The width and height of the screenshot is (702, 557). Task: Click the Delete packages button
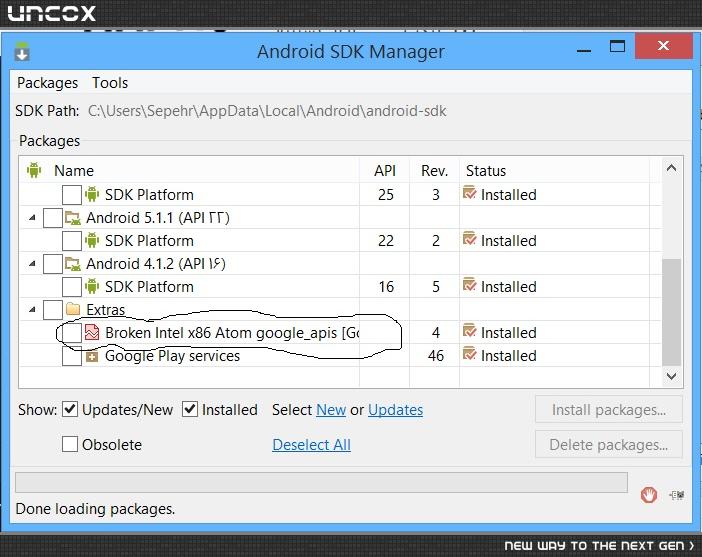(609, 445)
